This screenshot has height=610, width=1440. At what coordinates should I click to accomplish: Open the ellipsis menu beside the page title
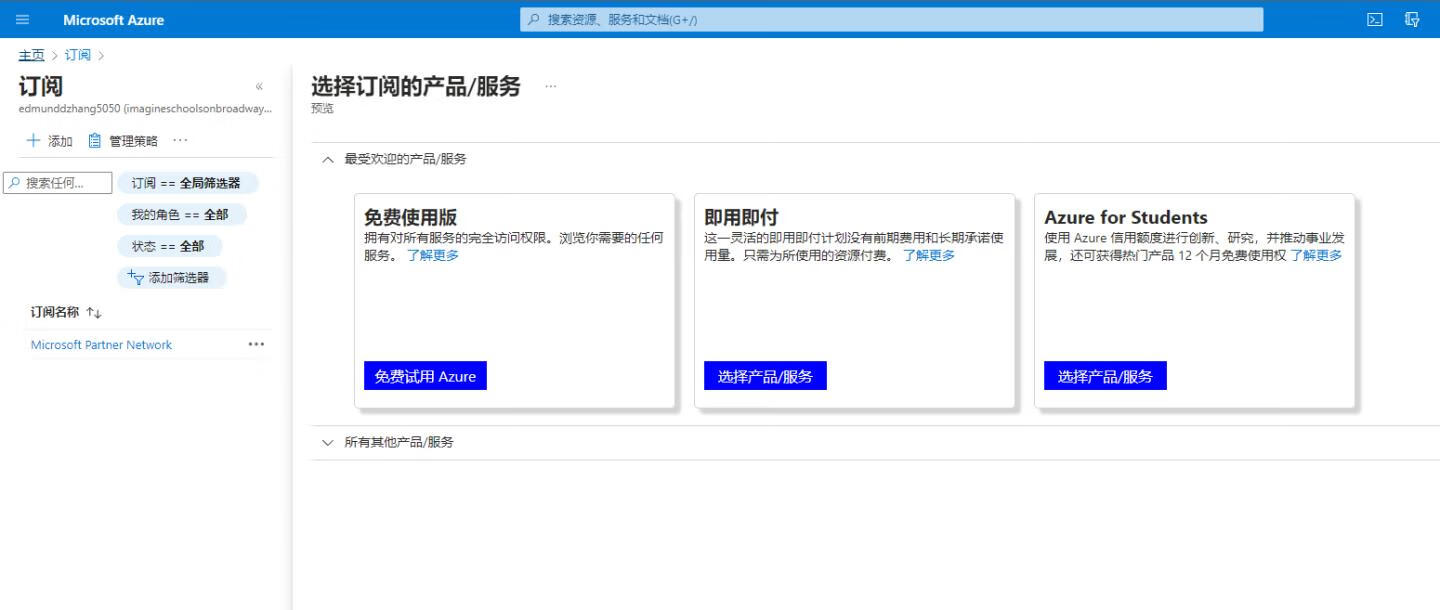pyautogui.click(x=550, y=86)
